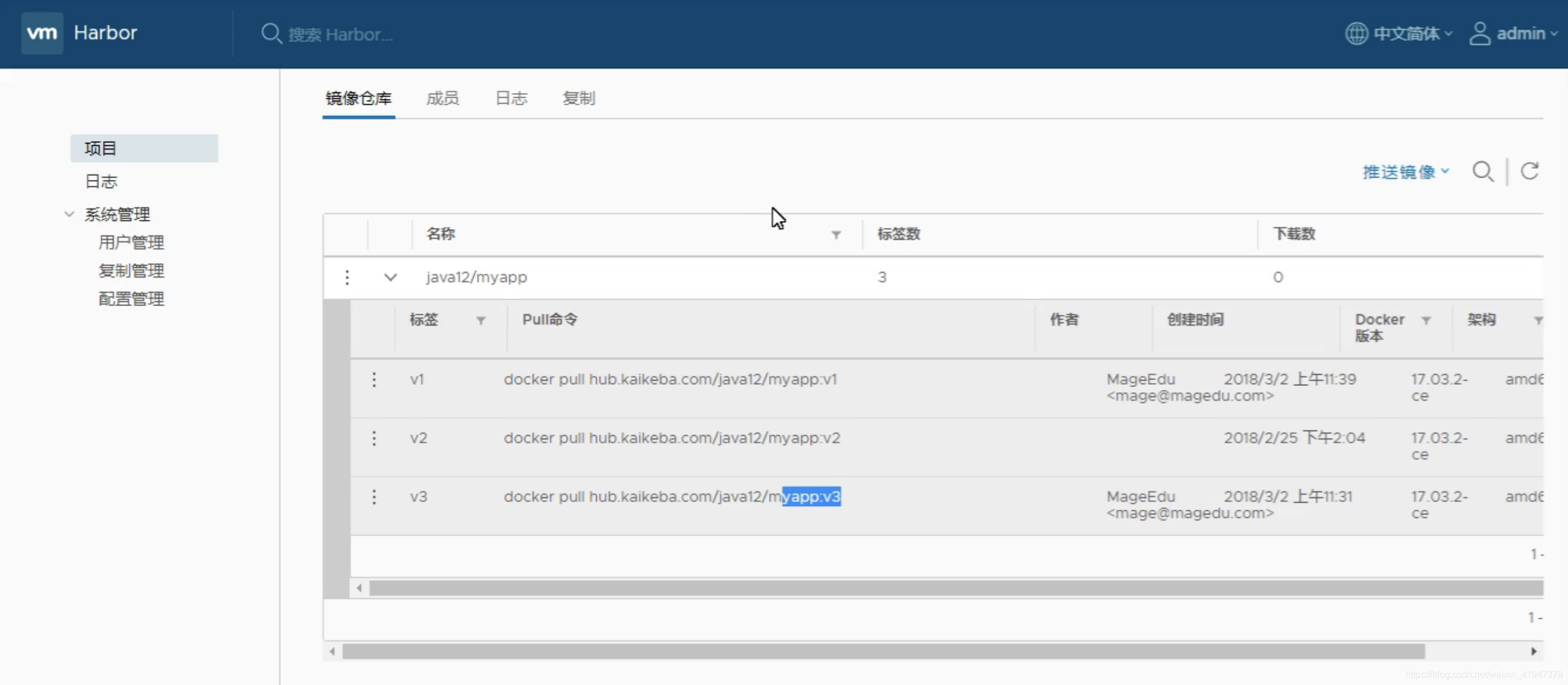Filter by Docker版本 column icon

point(1426,321)
